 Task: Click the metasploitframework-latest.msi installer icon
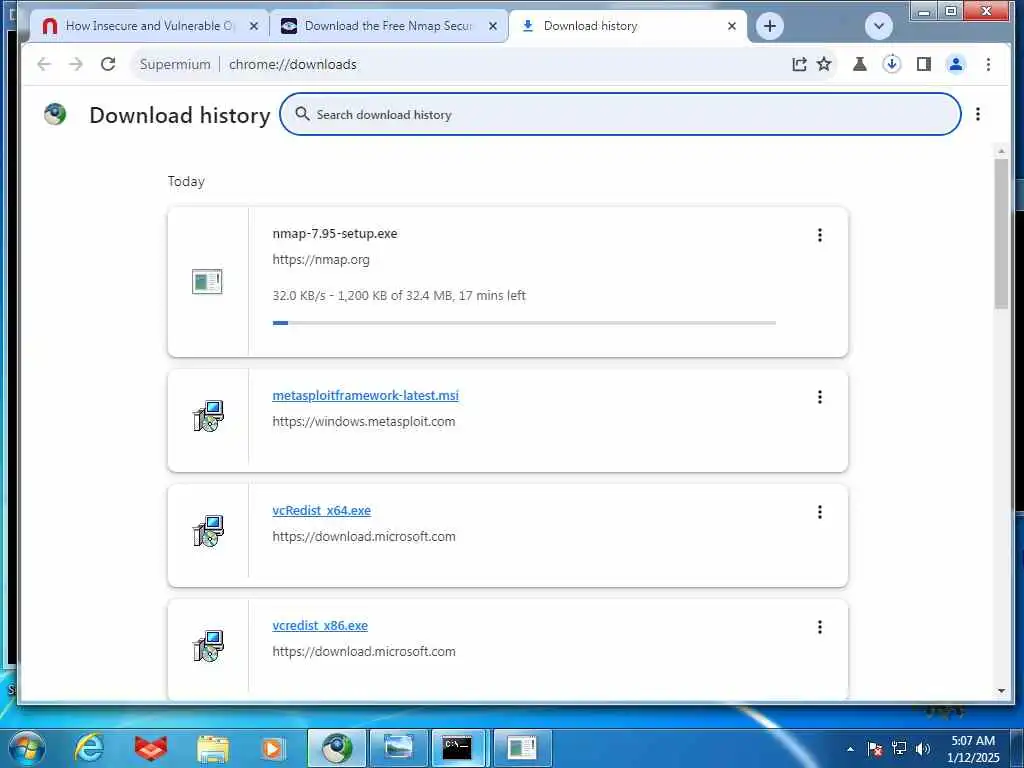coord(208,416)
